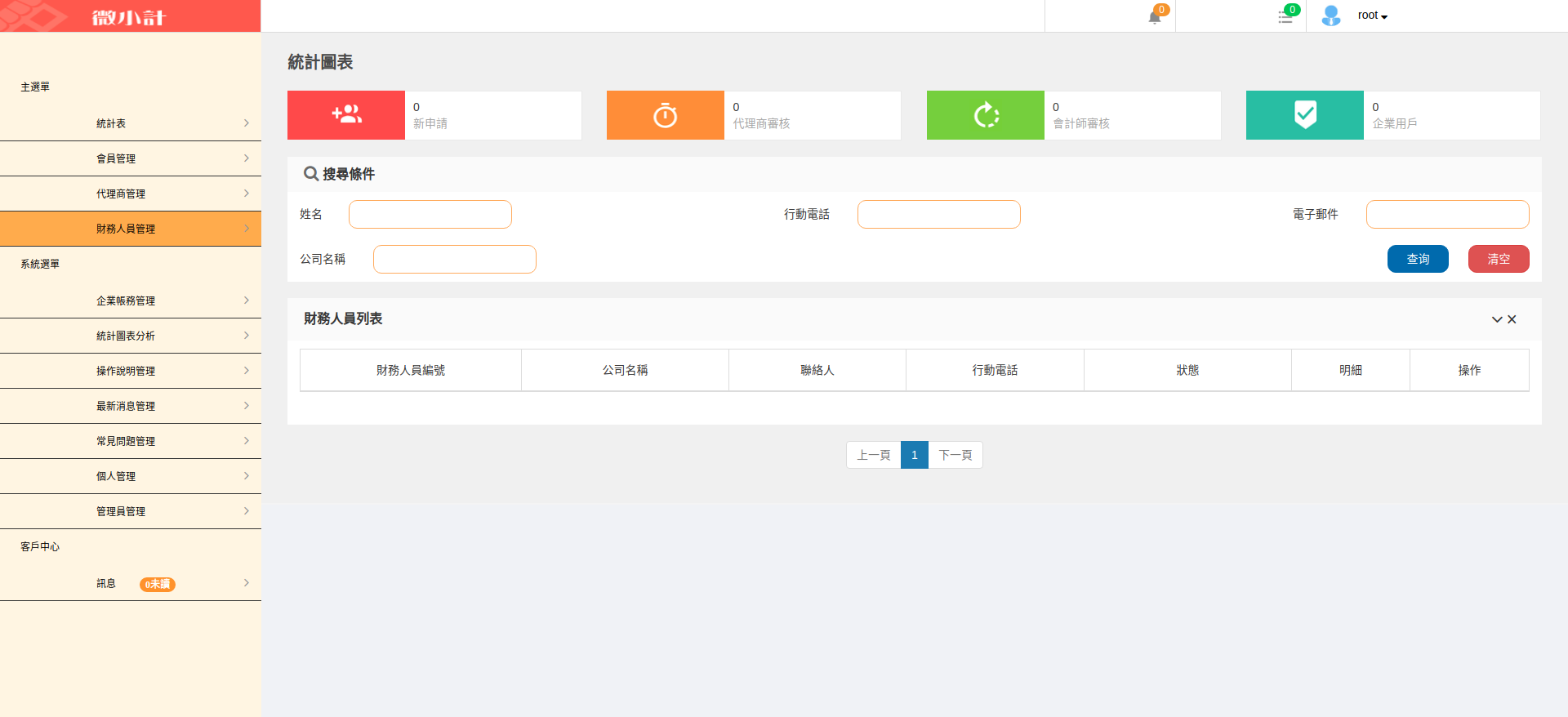Open the notification bell icon
This screenshot has height=717, width=1568.
coord(1155,16)
